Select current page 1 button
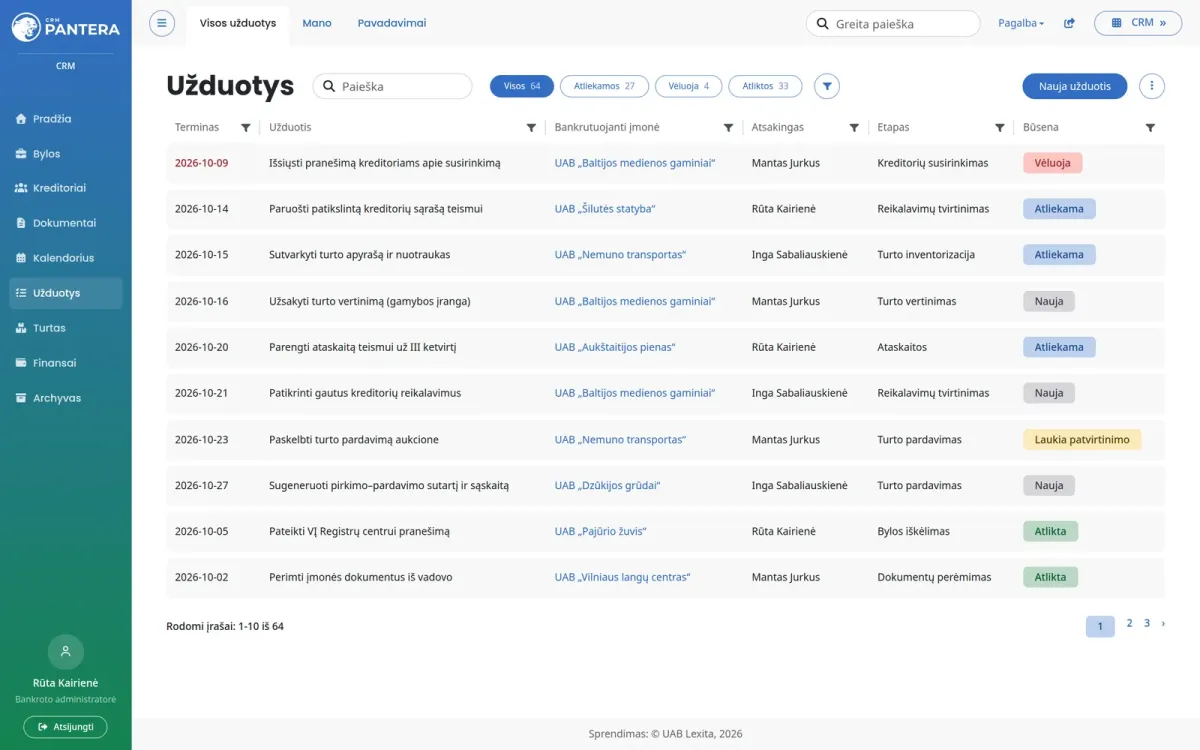 pyautogui.click(x=1100, y=626)
